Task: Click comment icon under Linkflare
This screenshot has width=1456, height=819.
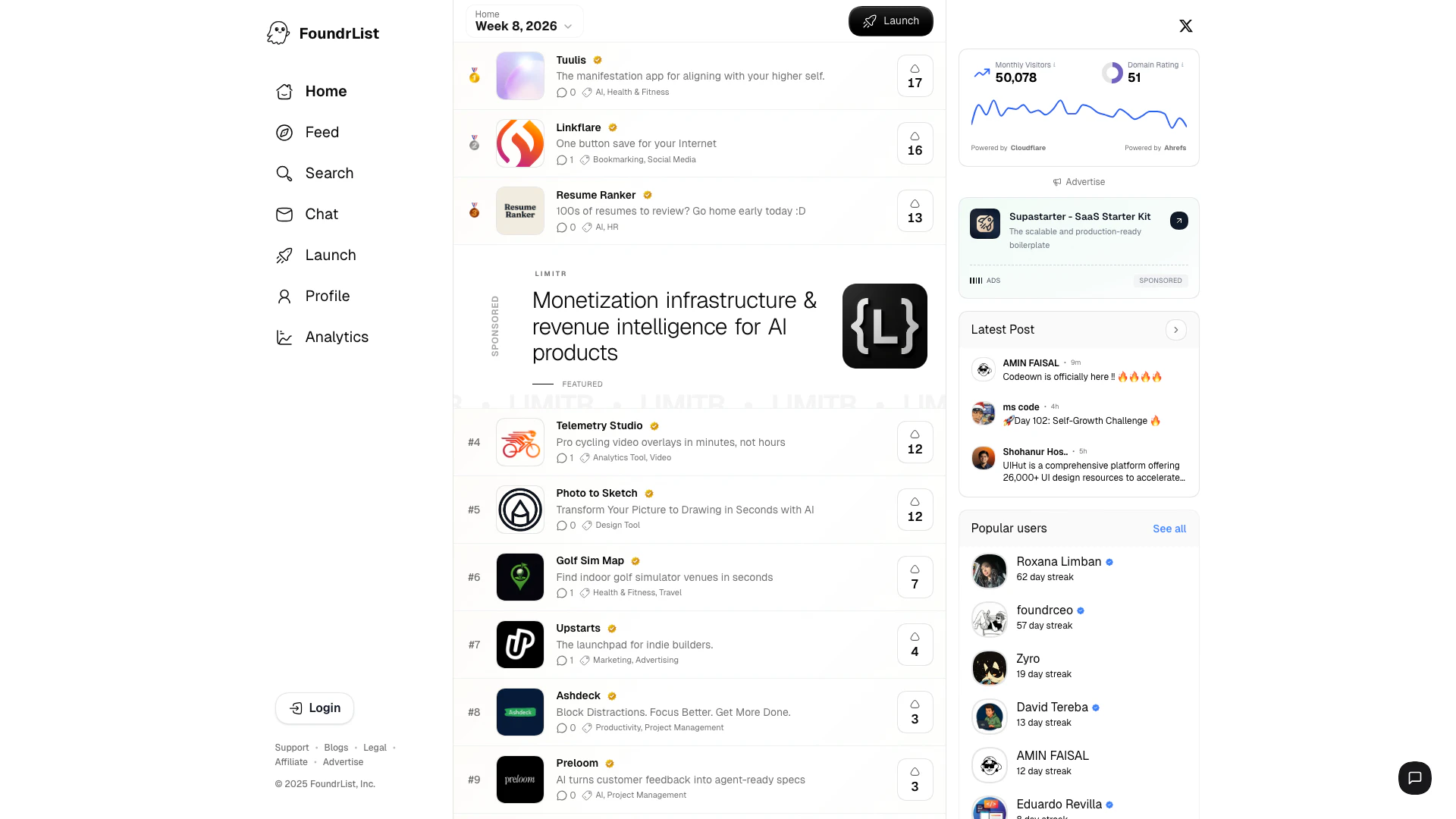Action: [561, 160]
